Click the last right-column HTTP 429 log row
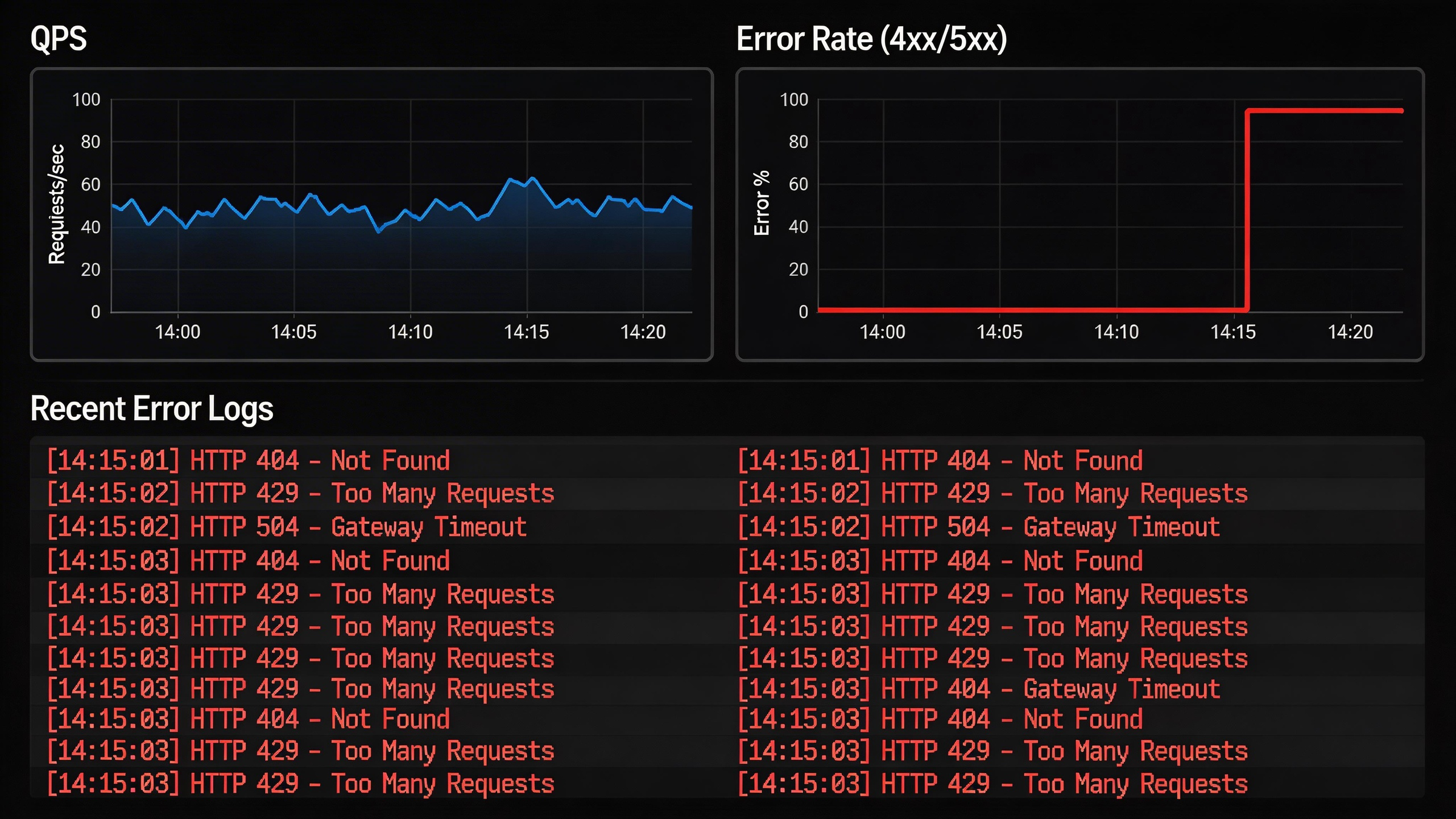This screenshot has width=1456, height=819. point(992,783)
